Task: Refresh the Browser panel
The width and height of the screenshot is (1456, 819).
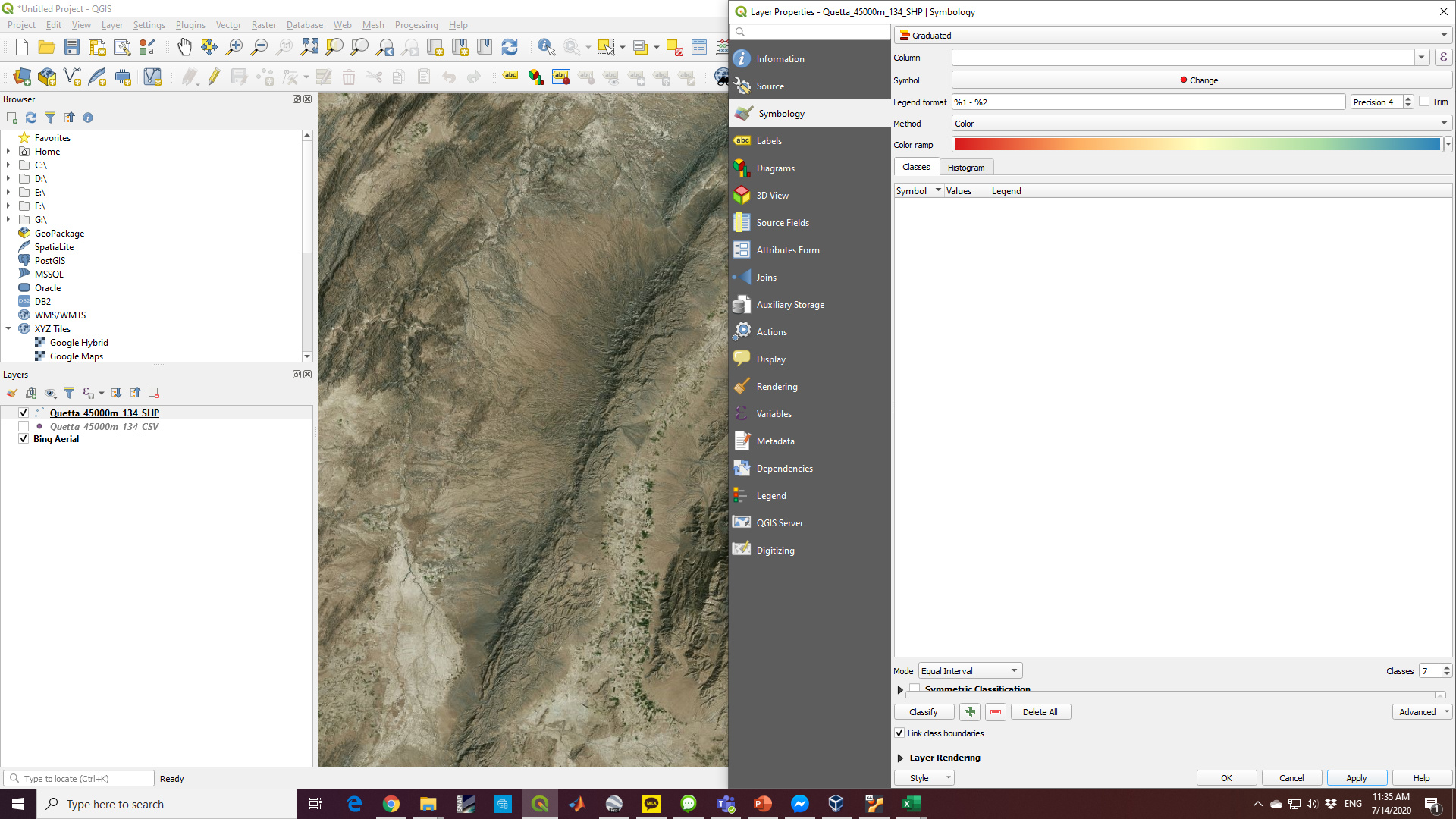Action: coord(31,118)
